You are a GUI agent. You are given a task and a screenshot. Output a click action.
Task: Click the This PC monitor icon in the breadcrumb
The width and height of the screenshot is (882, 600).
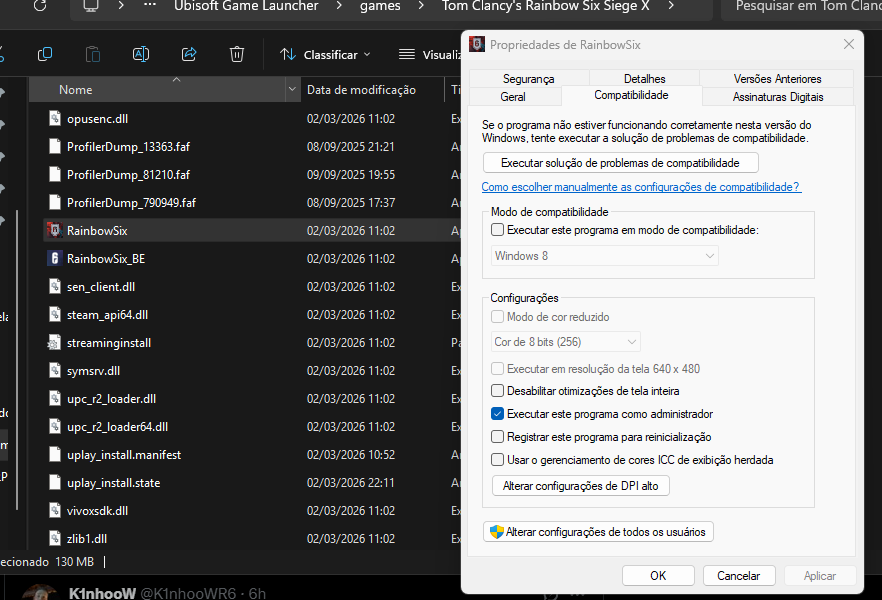click(91, 6)
